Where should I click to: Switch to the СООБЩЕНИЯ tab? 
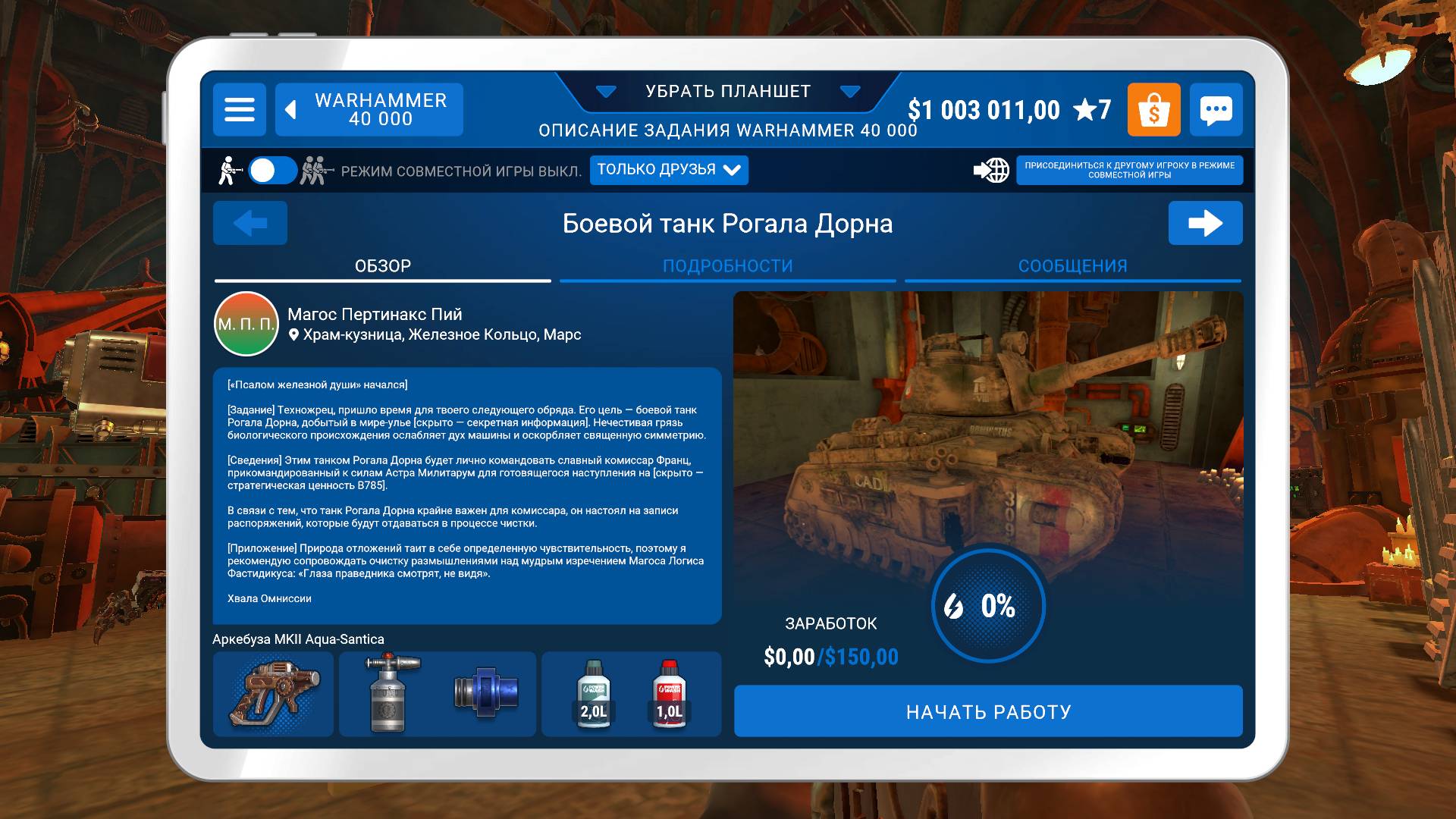(1072, 266)
